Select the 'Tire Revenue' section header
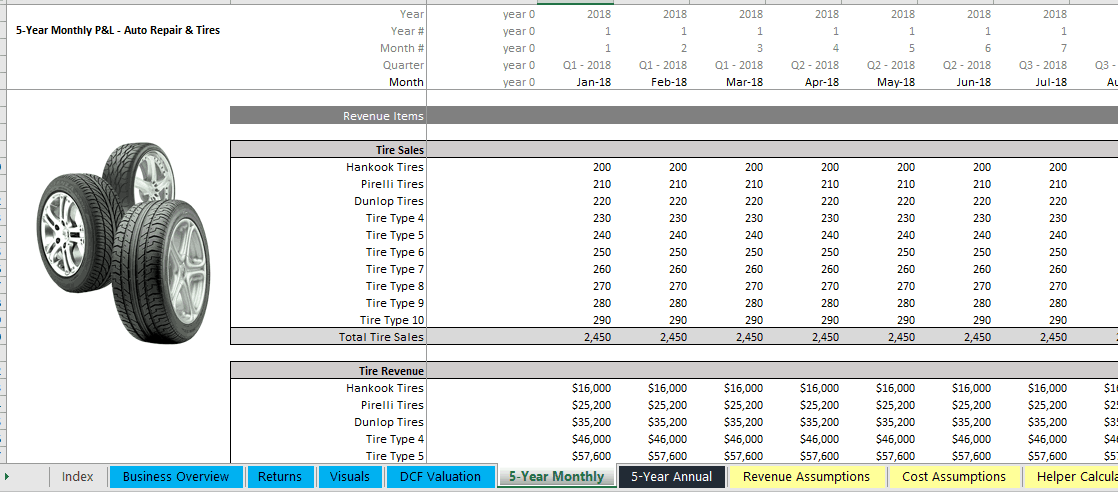Image resolution: width=1118 pixels, height=492 pixels. tap(328, 371)
